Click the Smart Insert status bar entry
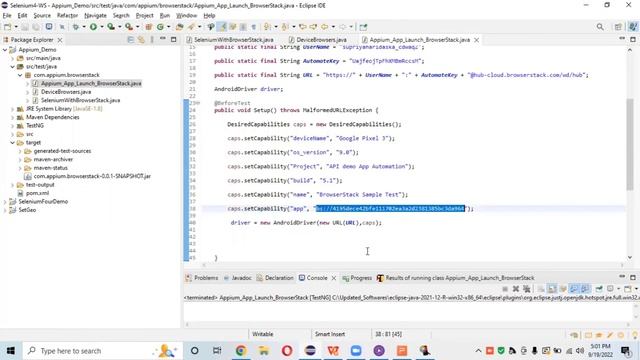 pyautogui.click(x=330, y=334)
